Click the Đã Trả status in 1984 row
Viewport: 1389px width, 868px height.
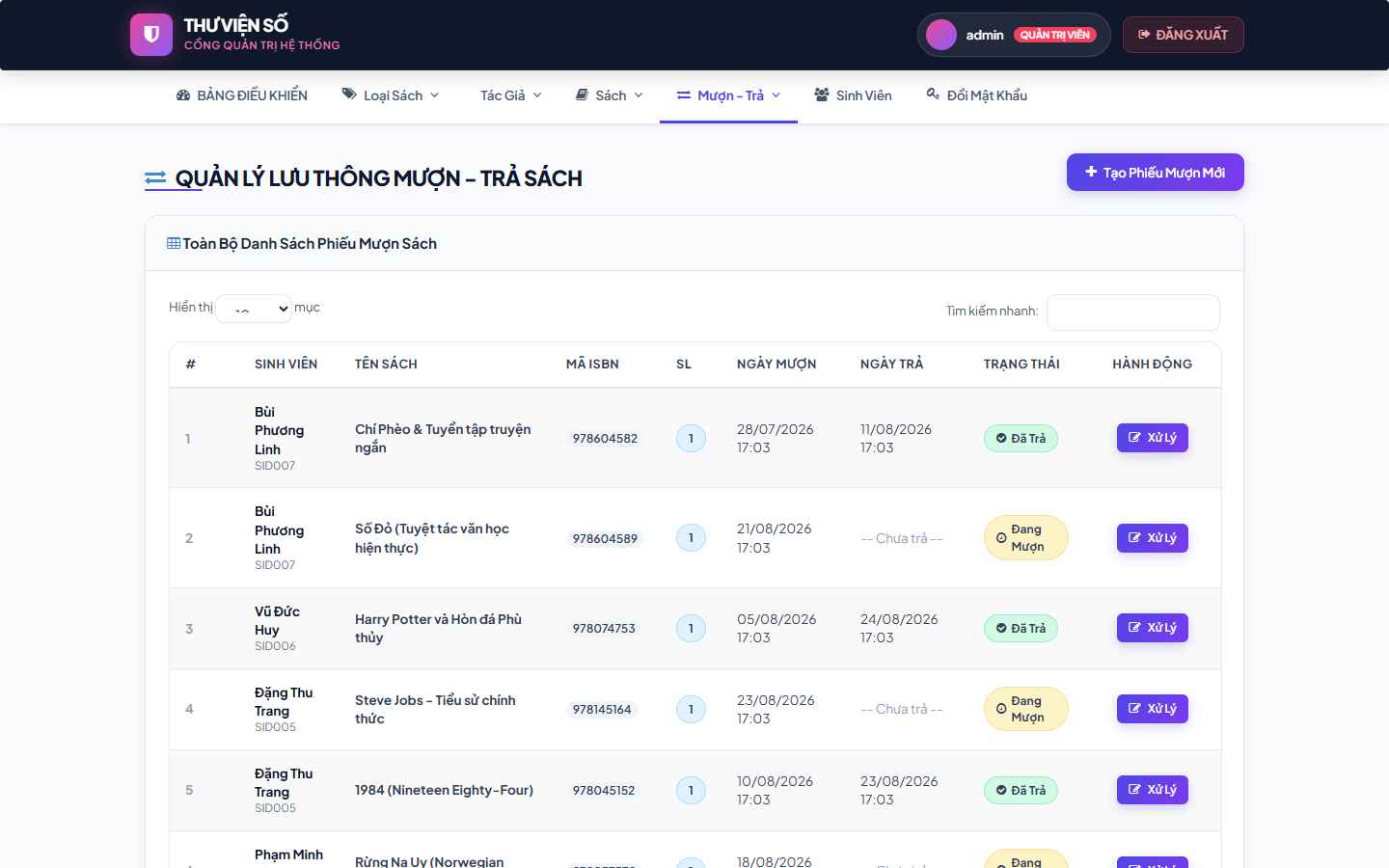(1021, 791)
